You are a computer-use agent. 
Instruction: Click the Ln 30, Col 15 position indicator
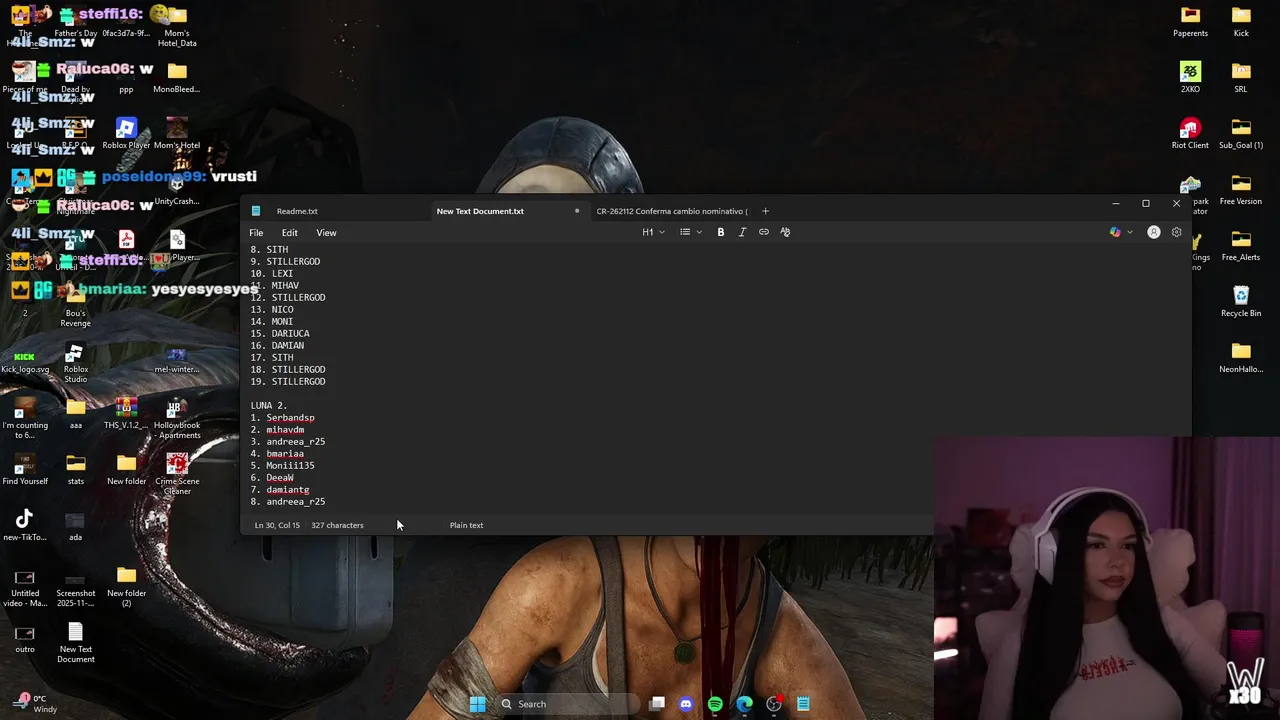point(277,525)
